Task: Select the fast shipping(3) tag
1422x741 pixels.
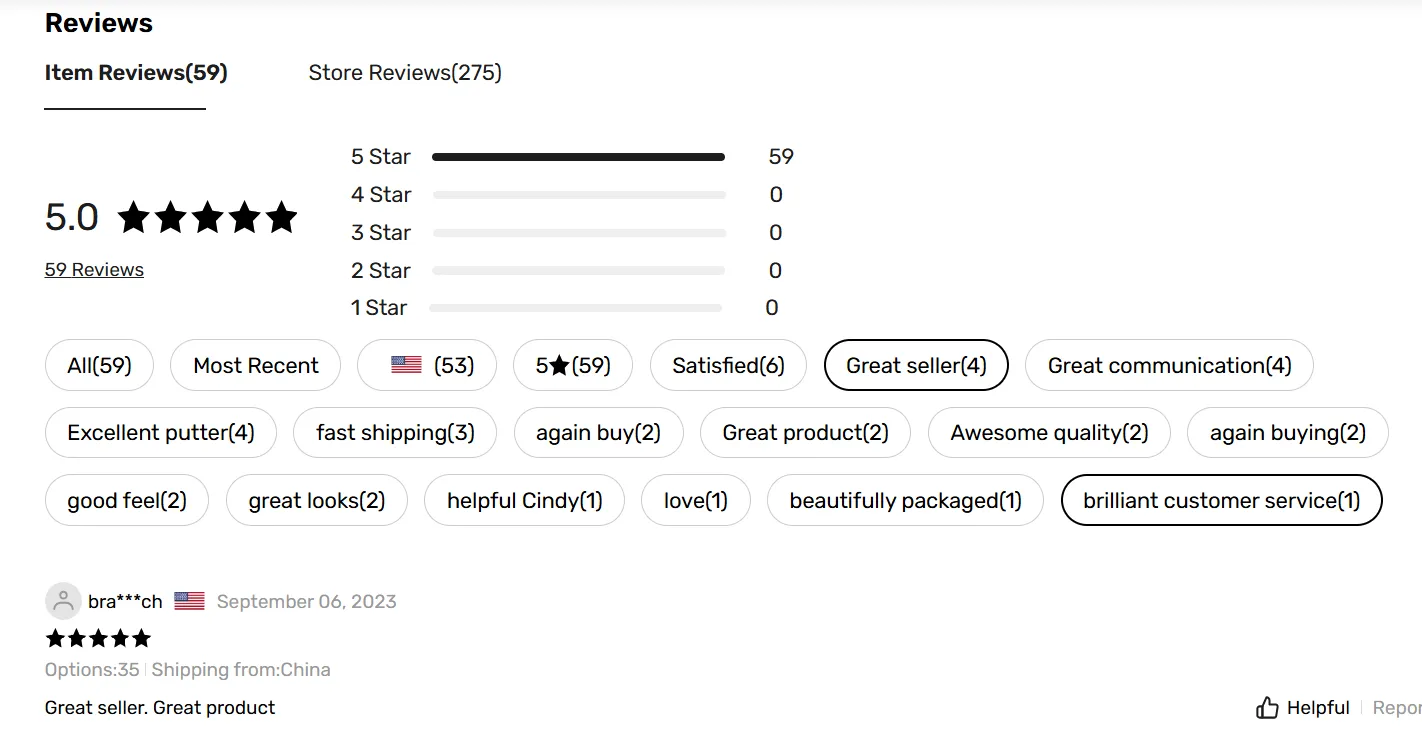Action: point(395,433)
